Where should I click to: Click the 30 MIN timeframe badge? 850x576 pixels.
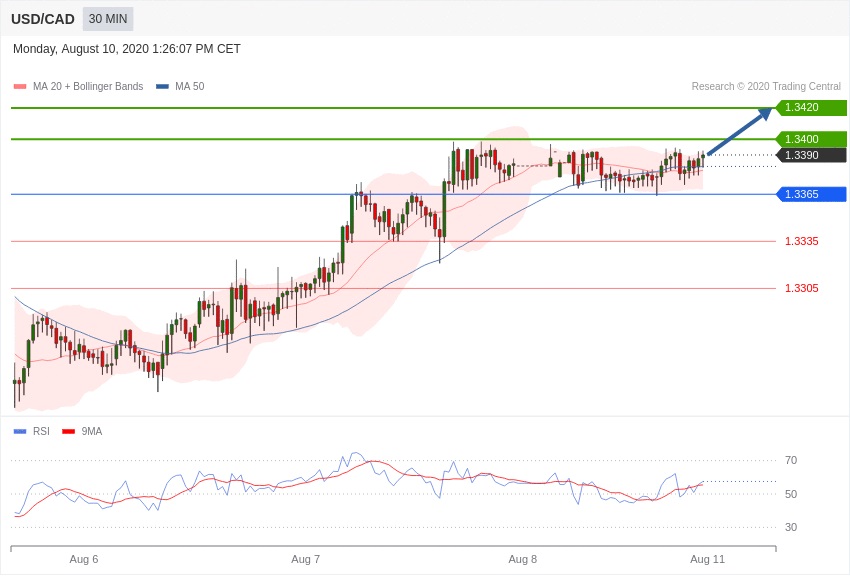pyautogui.click(x=108, y=19)
